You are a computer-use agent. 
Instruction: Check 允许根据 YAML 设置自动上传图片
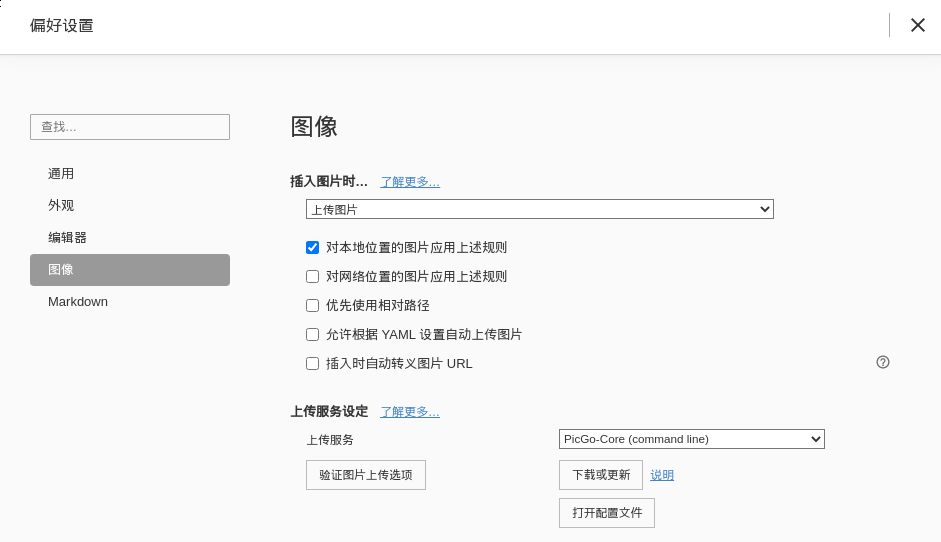coord(313,334)
